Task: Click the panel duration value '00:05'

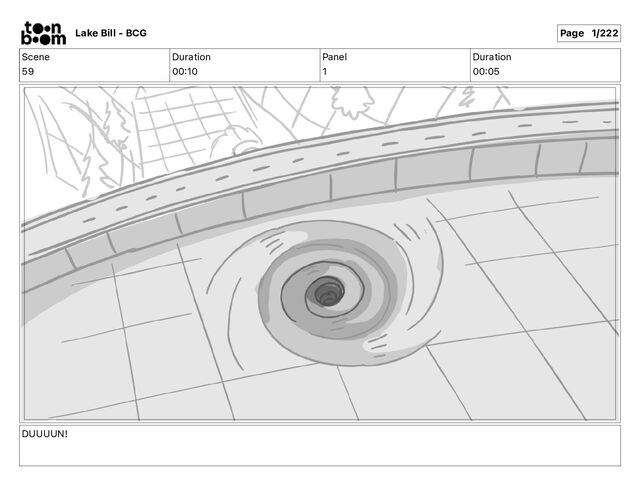Action: 486,71
